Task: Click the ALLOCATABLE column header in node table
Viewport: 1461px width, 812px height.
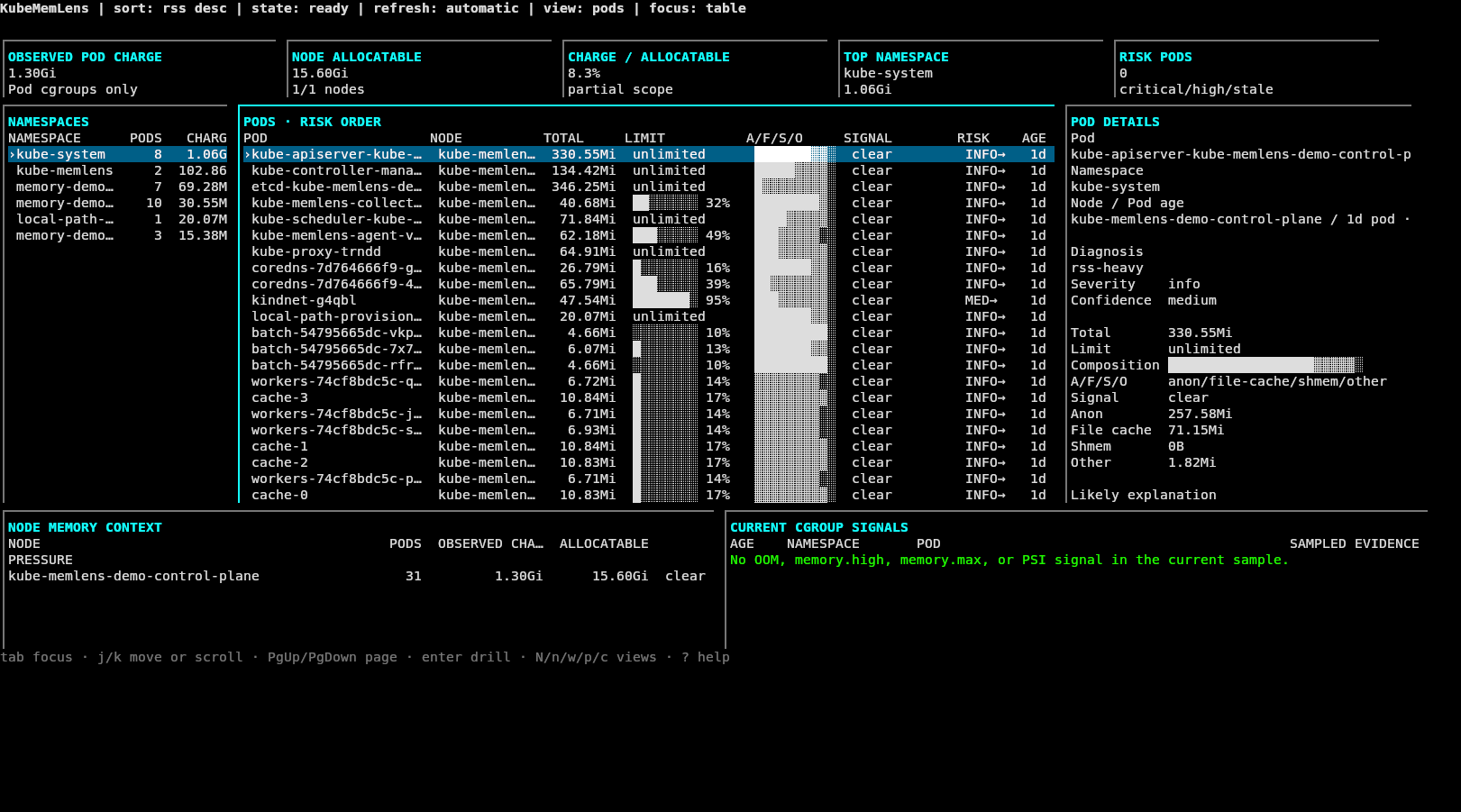Action: tap(604, 543)
